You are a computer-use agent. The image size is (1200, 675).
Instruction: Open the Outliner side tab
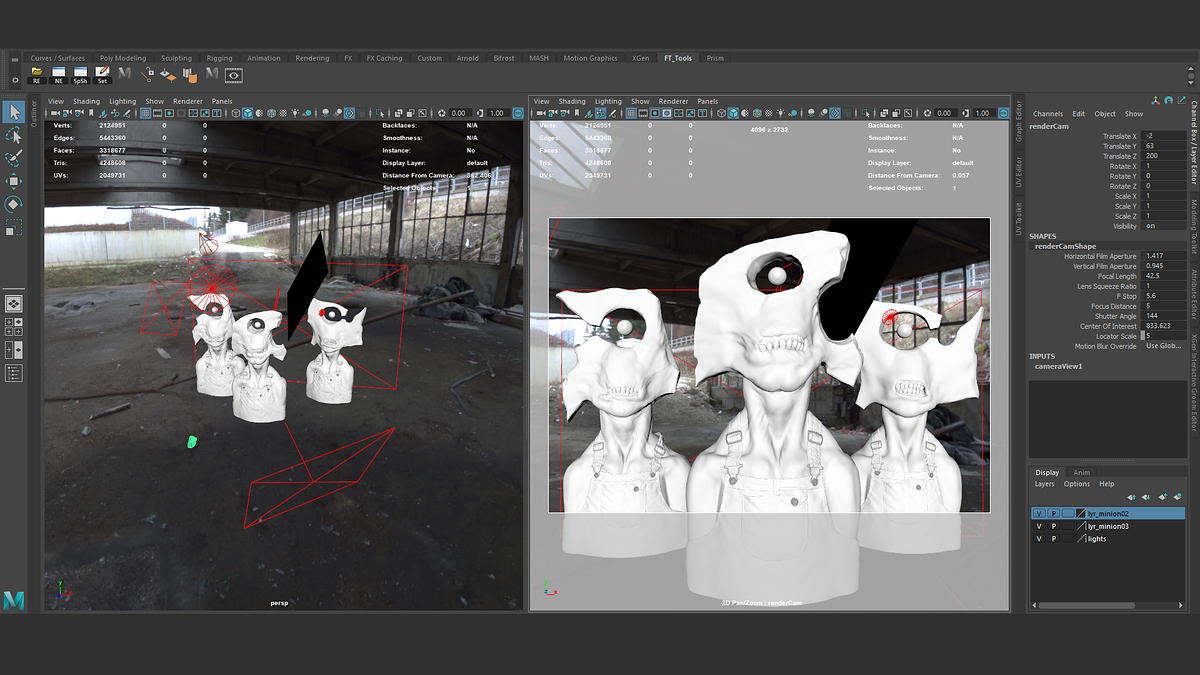(x=33, y=113)
